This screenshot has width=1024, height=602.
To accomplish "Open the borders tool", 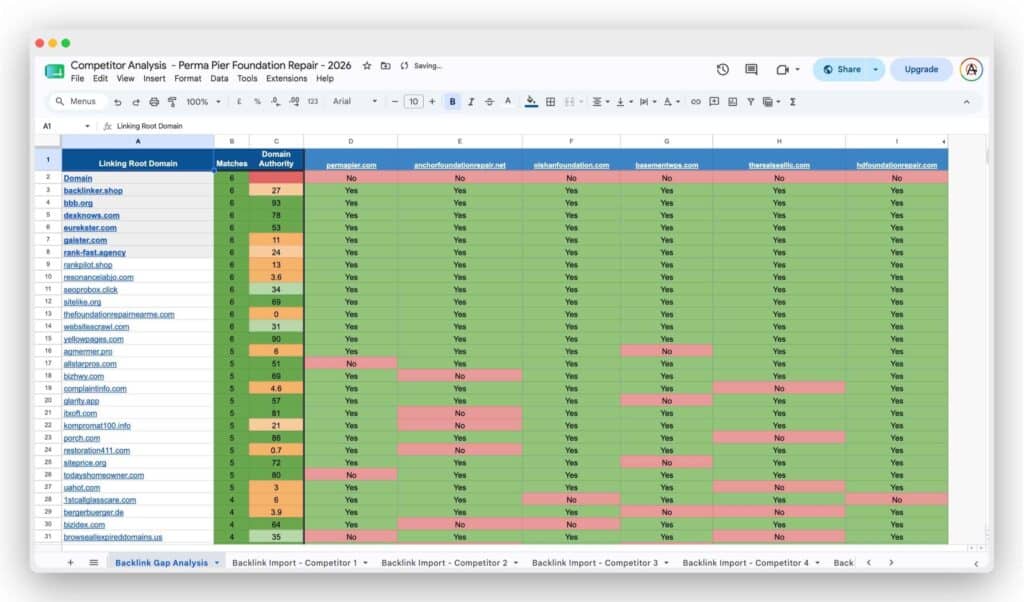I will tap(551, 102).
